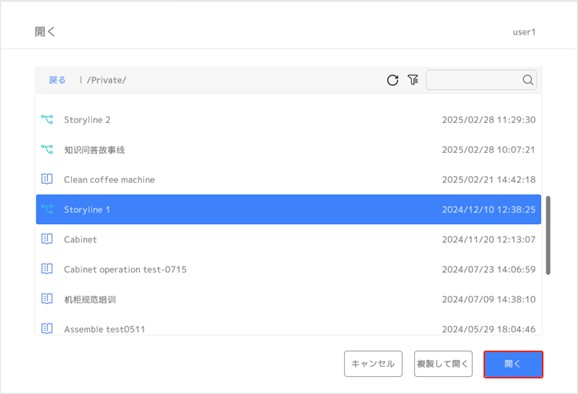Image resolution: width=578 pixels, height=394 pixels.
Task: Click the storyline icon beside 知识问答故事线
Action: [x=47, y=149]
